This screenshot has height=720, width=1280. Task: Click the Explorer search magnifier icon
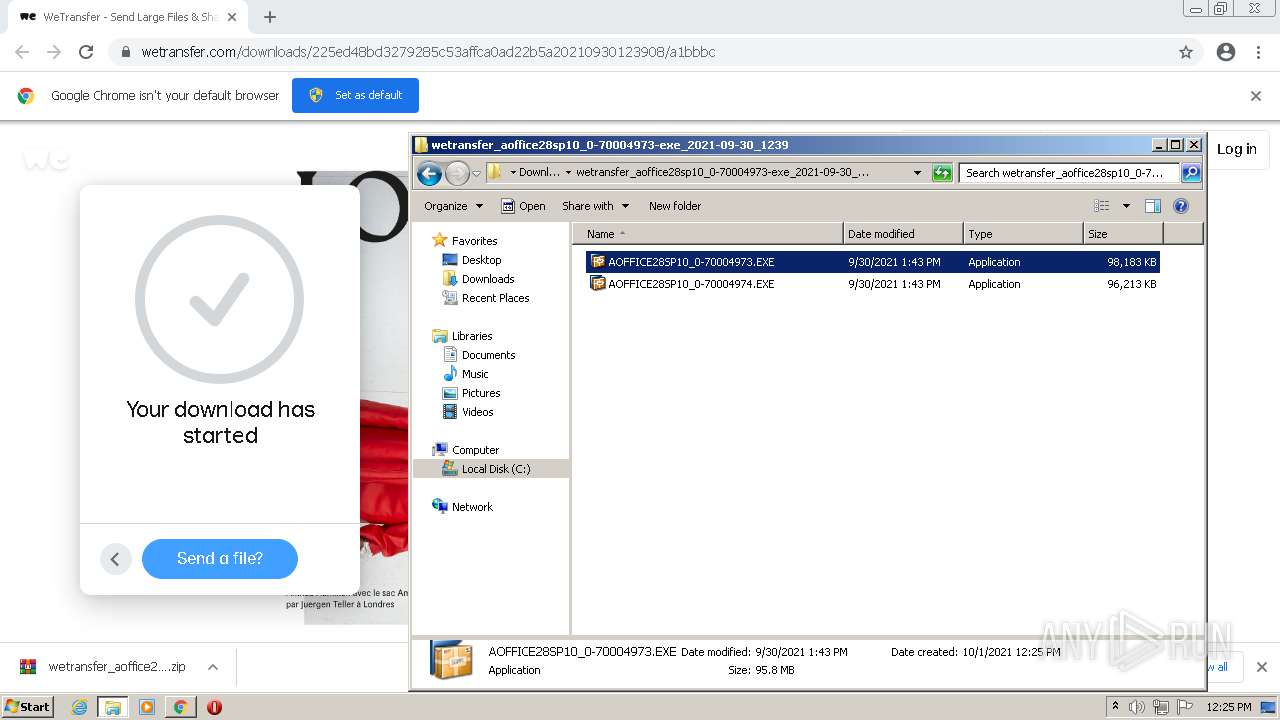pyautogui.click(x=1190, y=173)
